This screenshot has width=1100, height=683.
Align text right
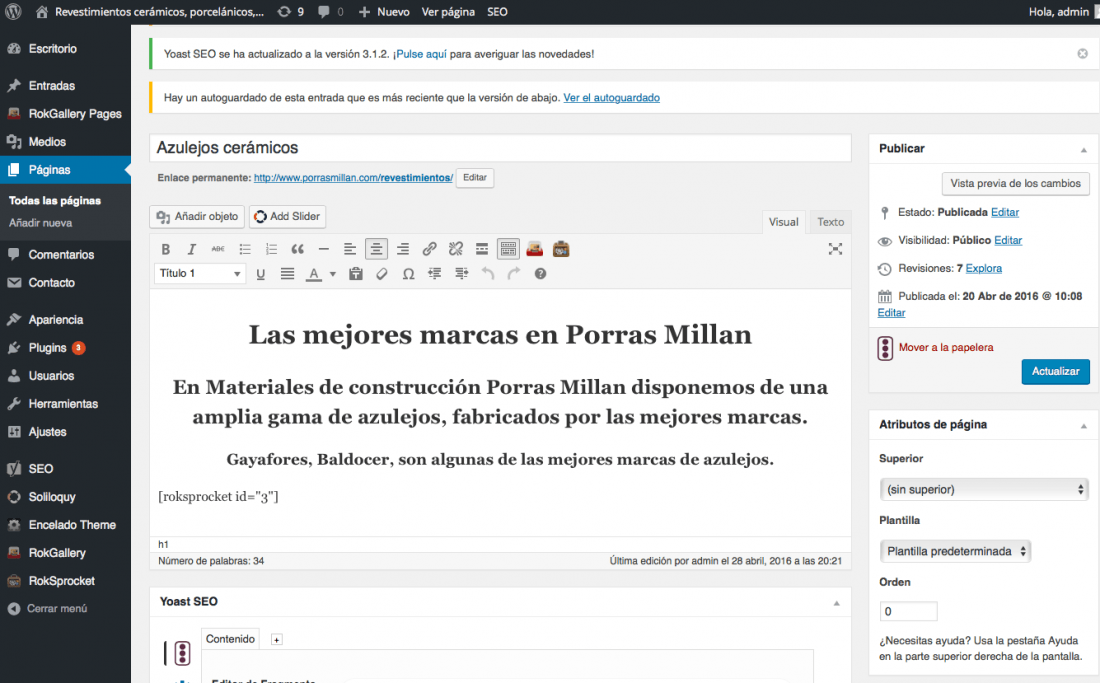403,249
